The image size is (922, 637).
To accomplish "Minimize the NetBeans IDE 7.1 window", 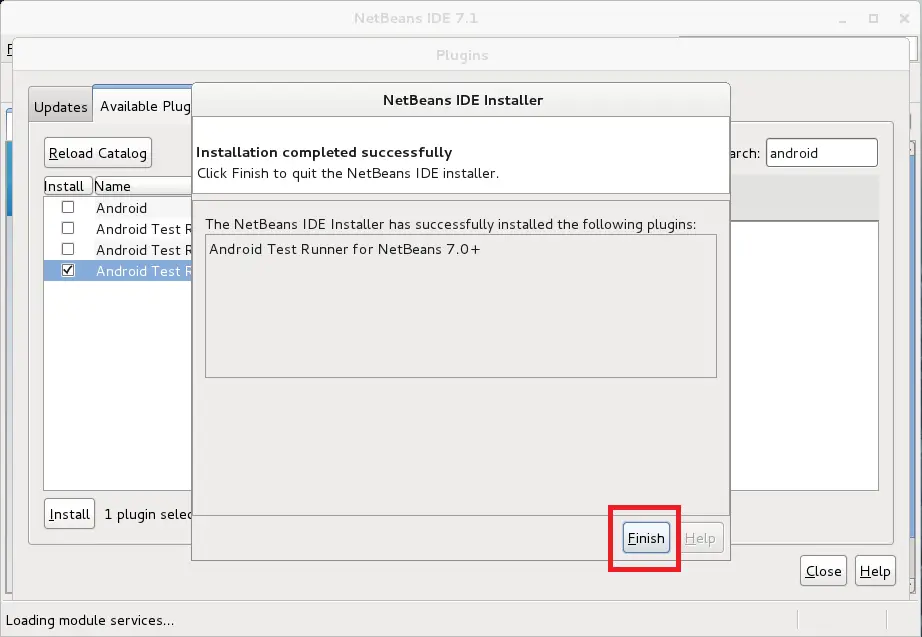I will click(x=843, y=20).
